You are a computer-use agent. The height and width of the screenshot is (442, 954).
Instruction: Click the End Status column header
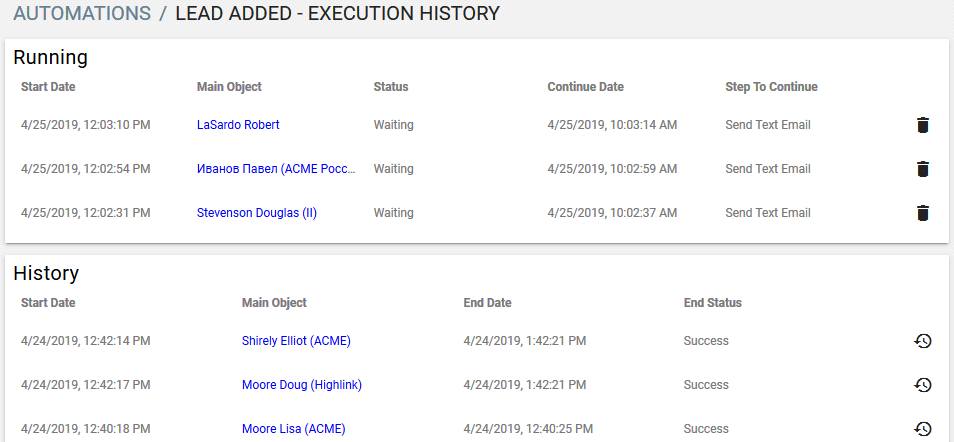tap(712, 303)
